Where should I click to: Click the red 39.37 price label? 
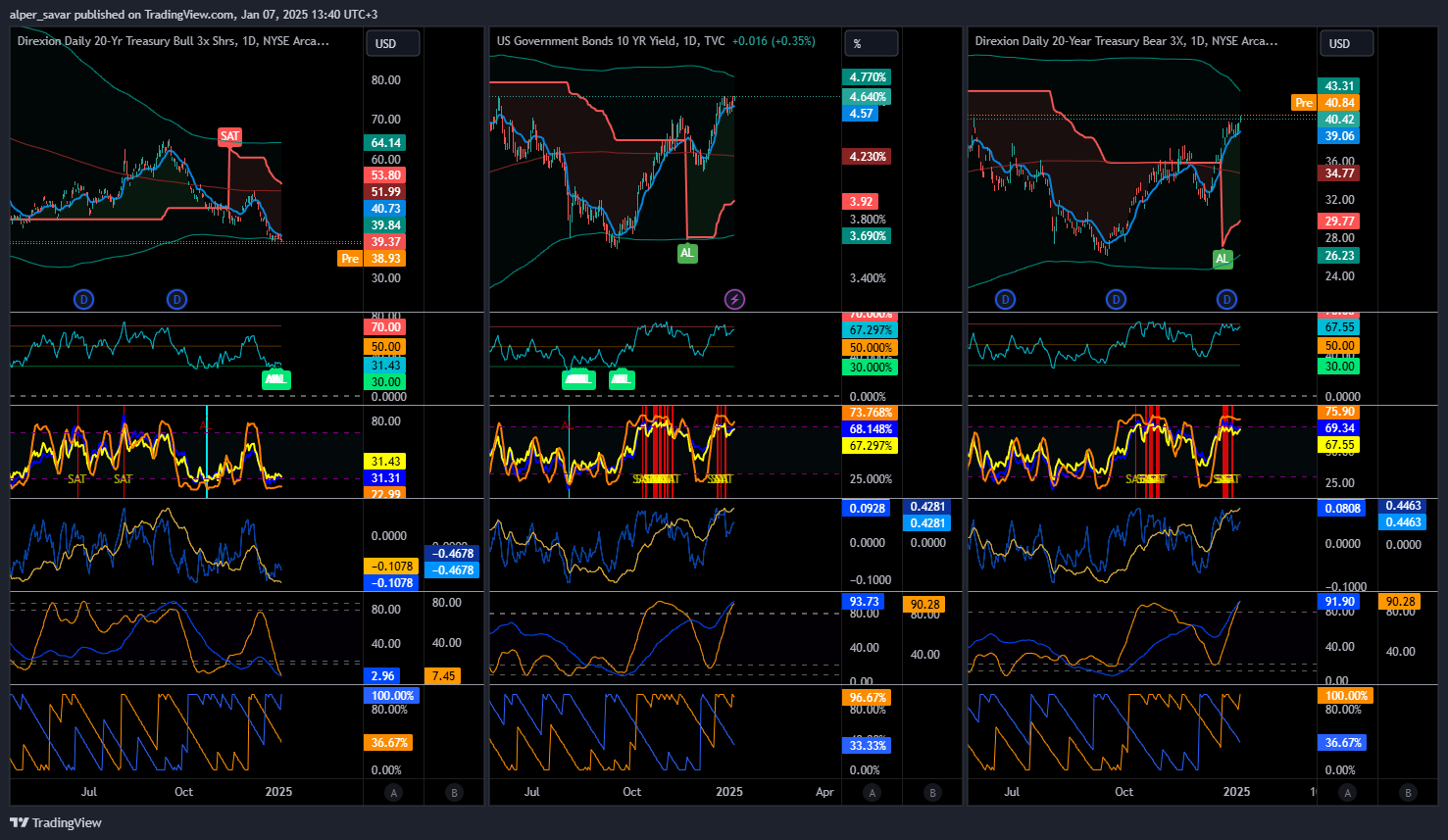click(386, 242)
